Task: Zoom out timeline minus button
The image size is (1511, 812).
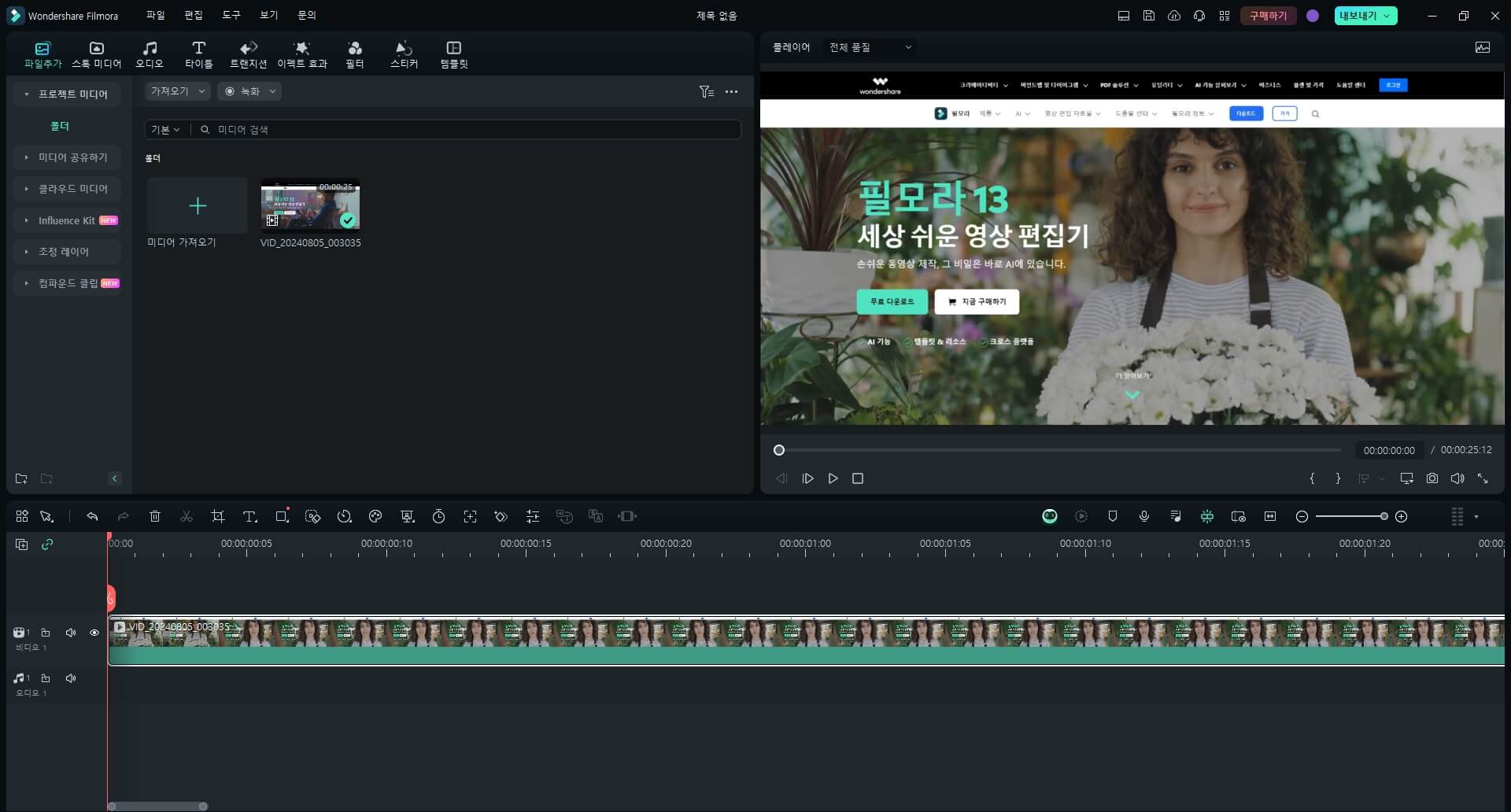Action: coord(1302,516)
